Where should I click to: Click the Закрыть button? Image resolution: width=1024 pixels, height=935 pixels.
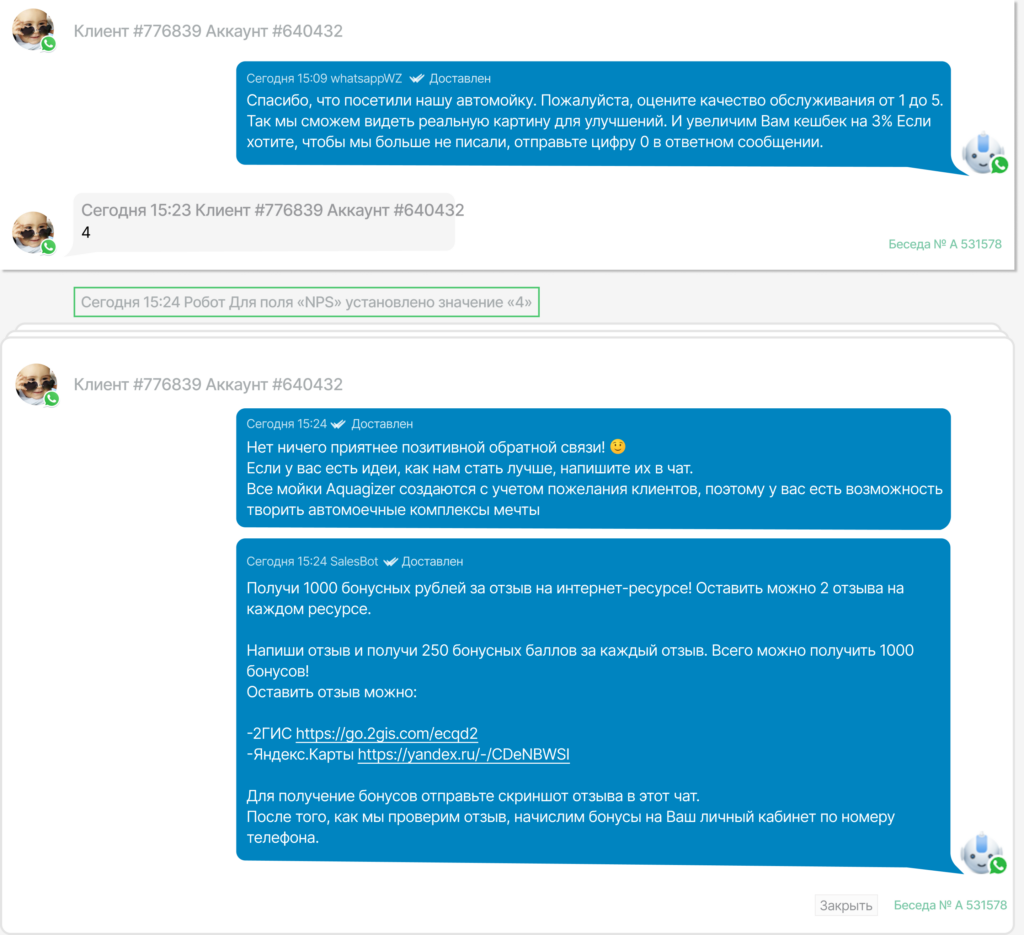(x=846, y=906)
